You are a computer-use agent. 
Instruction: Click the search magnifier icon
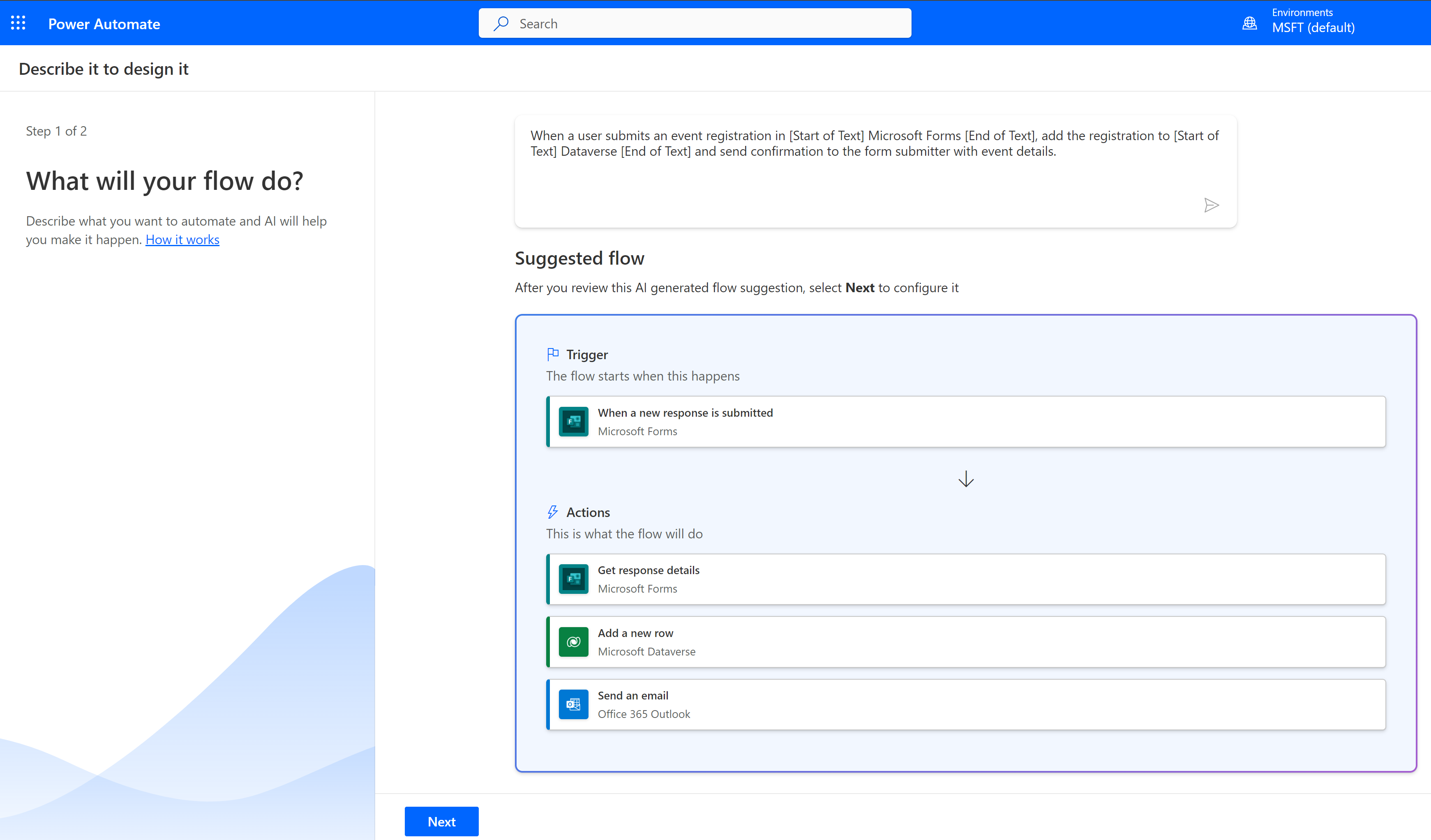click(501, 23)
